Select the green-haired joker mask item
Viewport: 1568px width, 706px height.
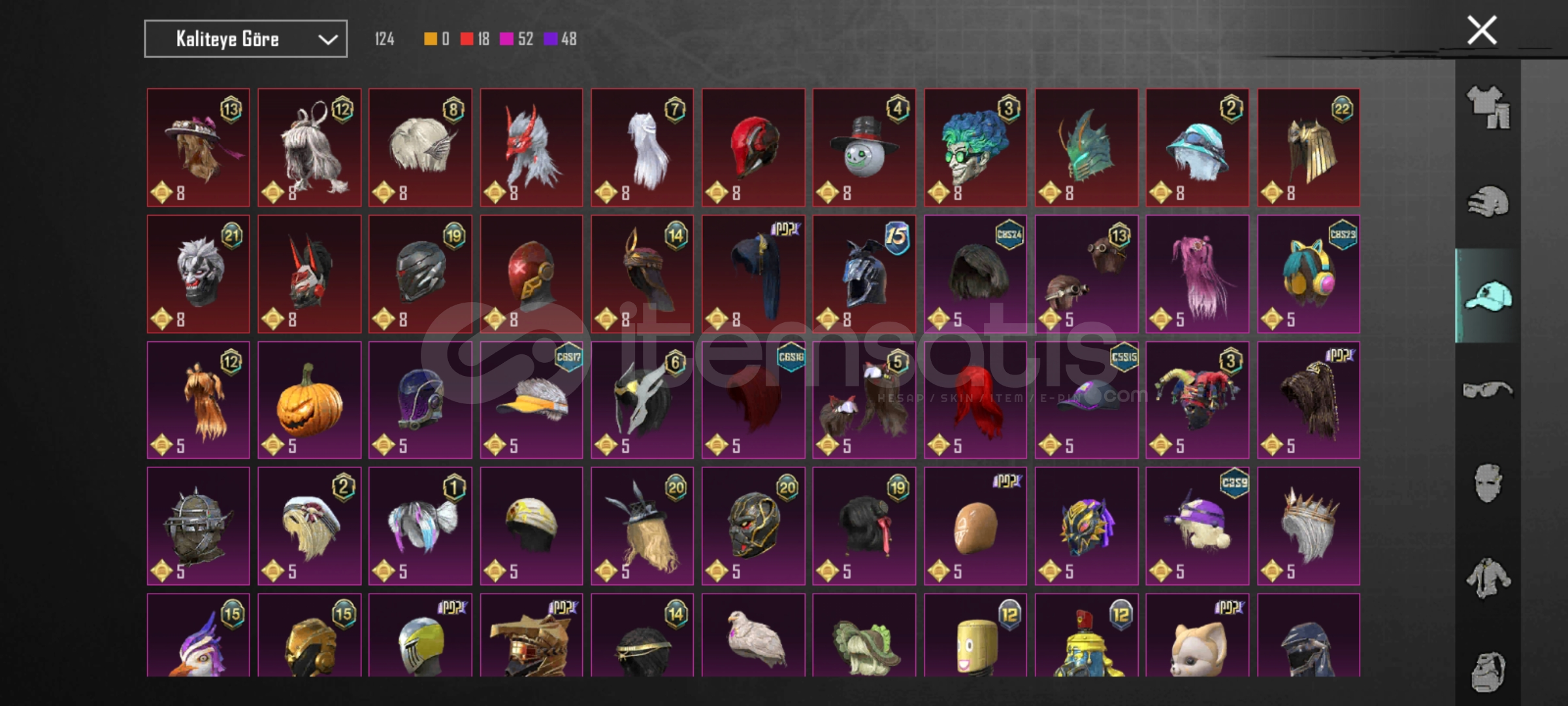point(975,148)
